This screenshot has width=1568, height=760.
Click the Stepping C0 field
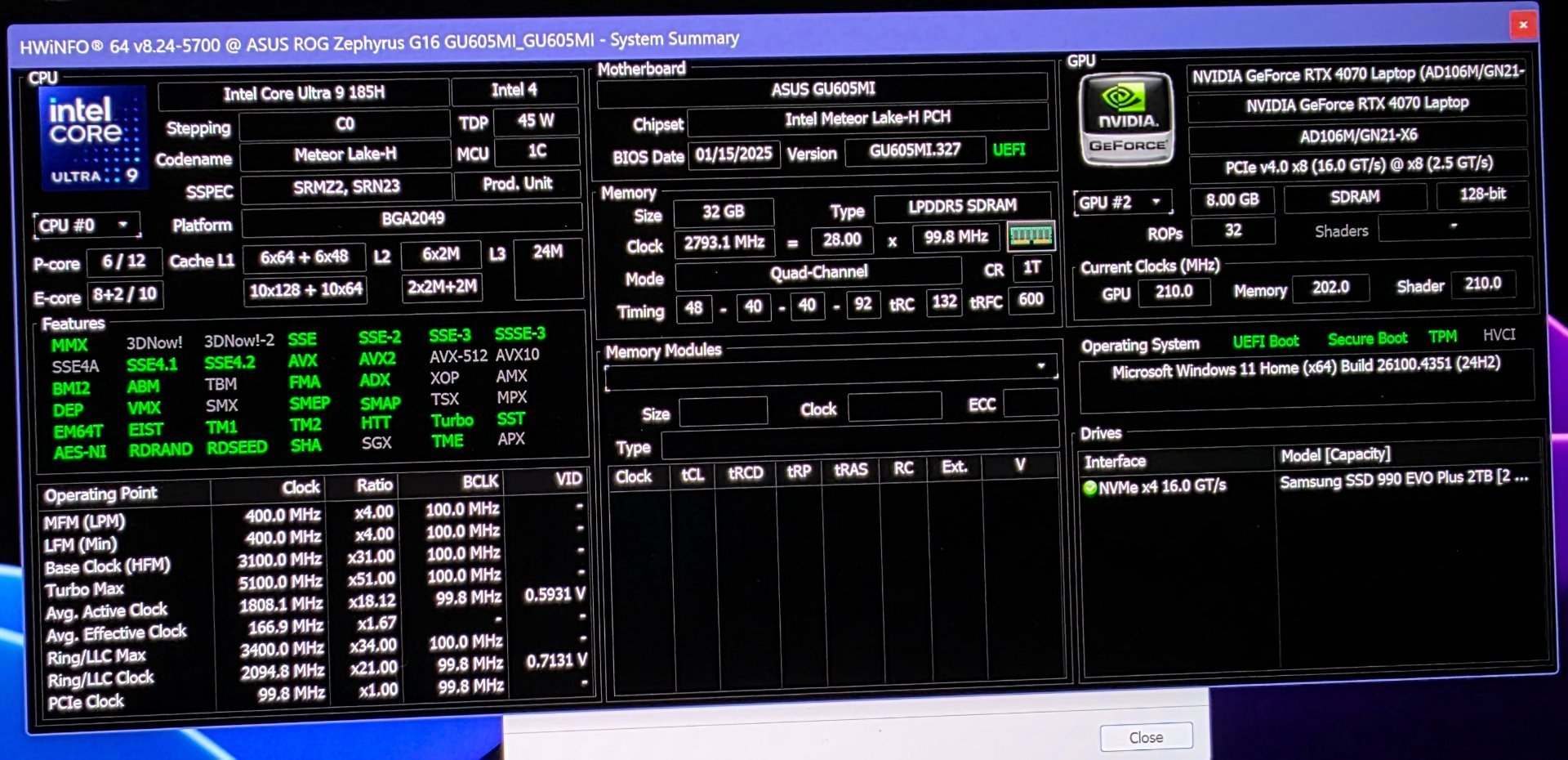tap(345, 124)
